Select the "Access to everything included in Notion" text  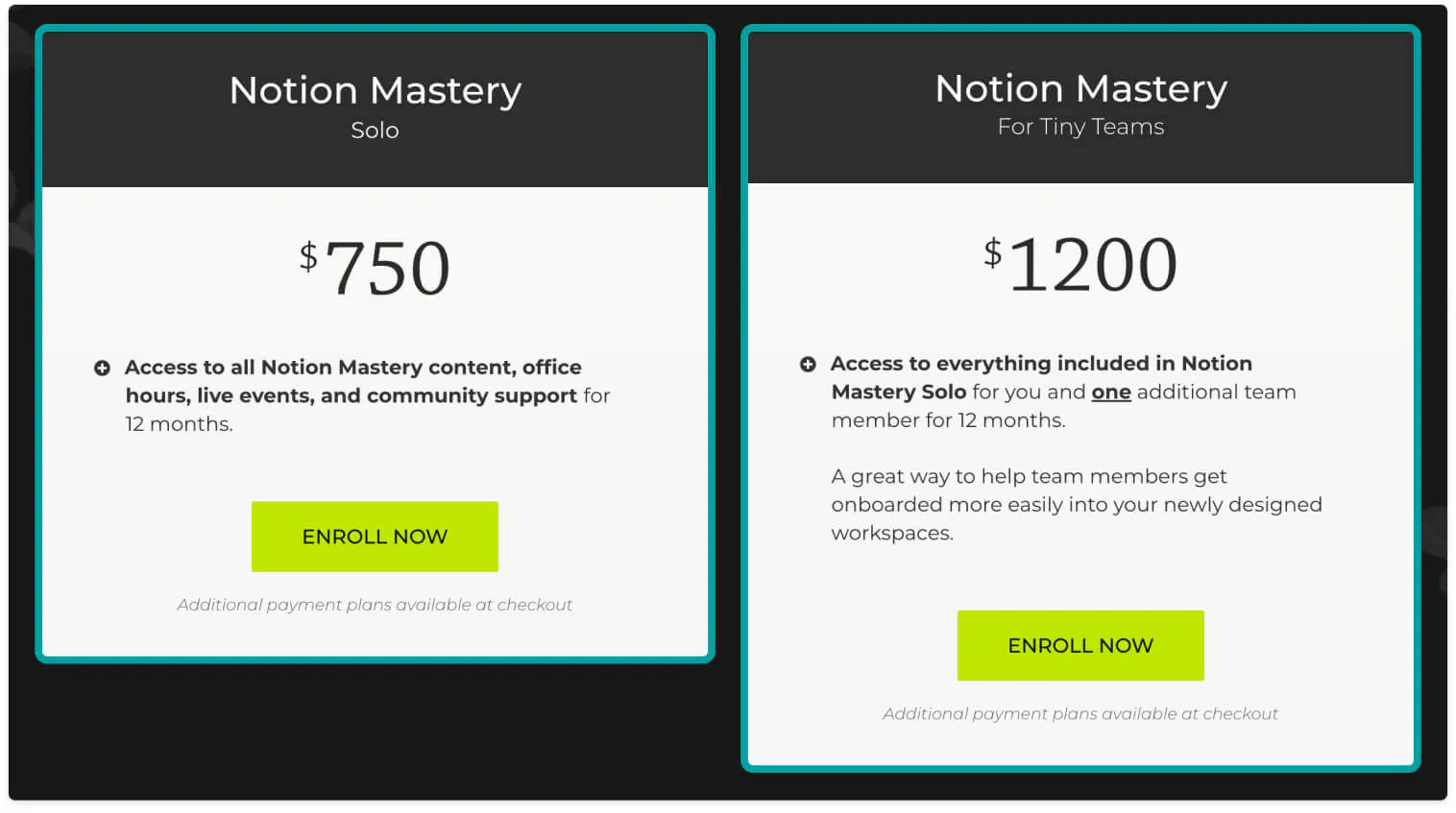click(x=1041, y=364)
